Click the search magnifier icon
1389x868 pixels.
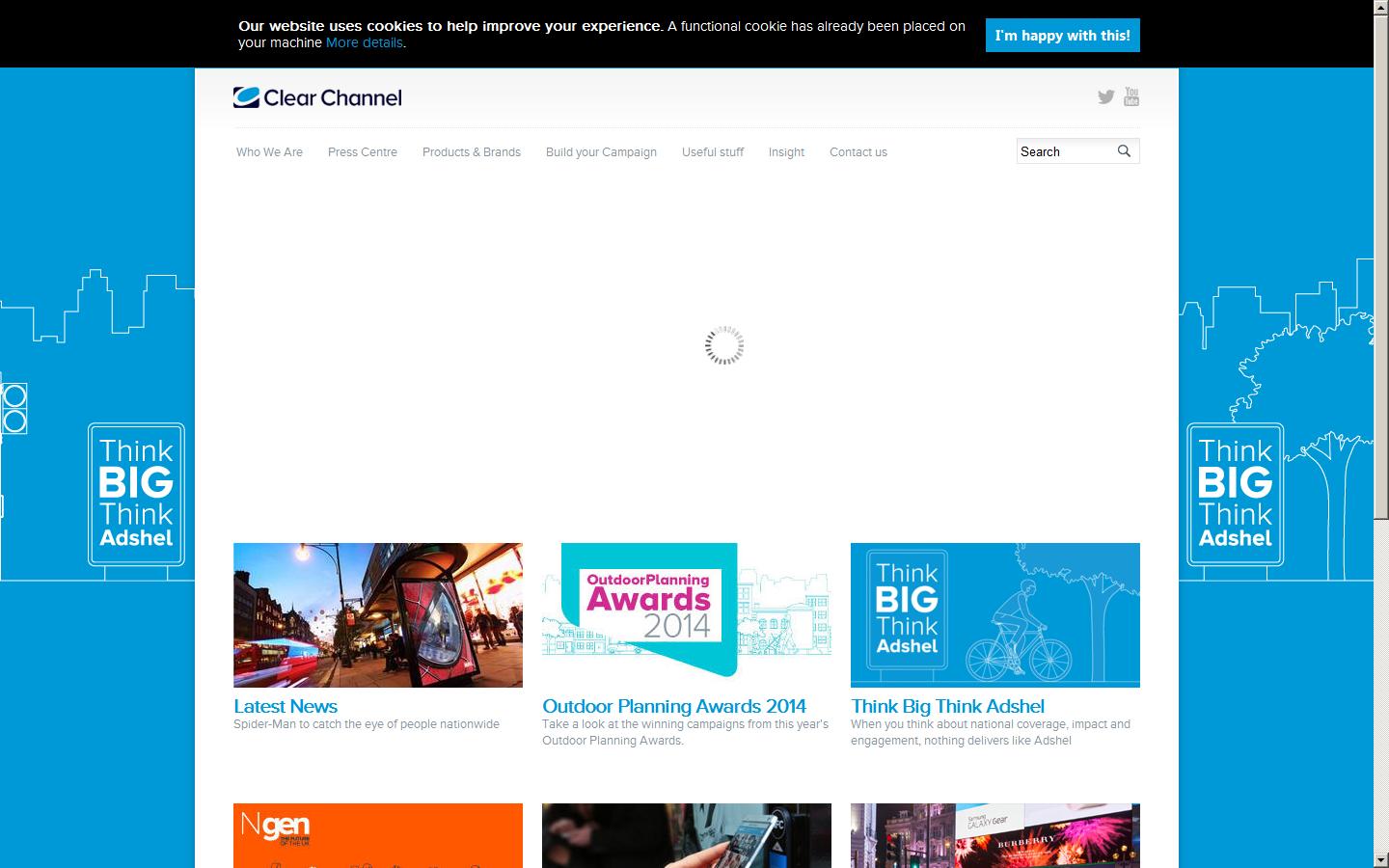1124,150
